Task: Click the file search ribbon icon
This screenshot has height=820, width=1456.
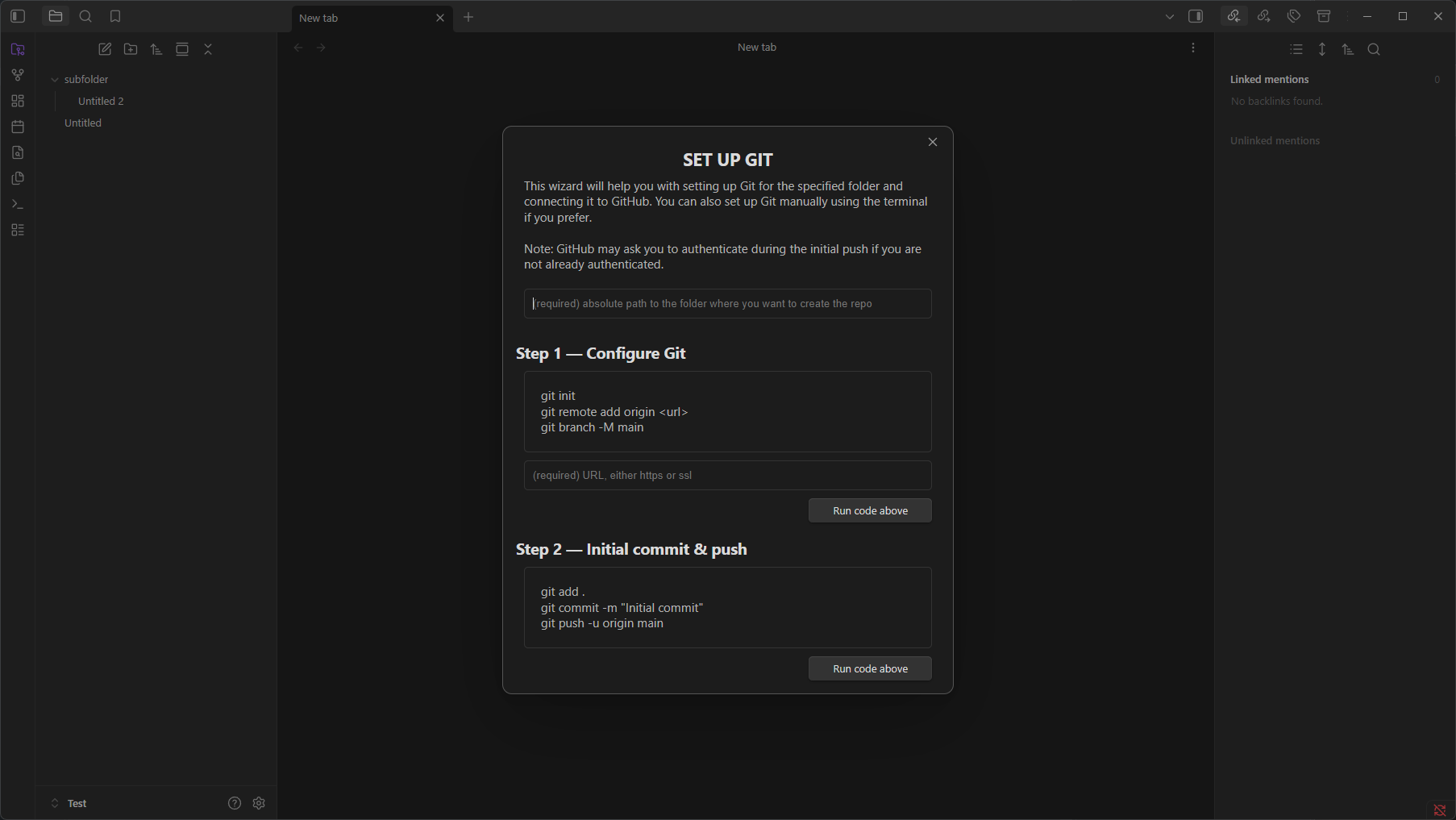Action: pyautogui.click(x=18, y=152)
